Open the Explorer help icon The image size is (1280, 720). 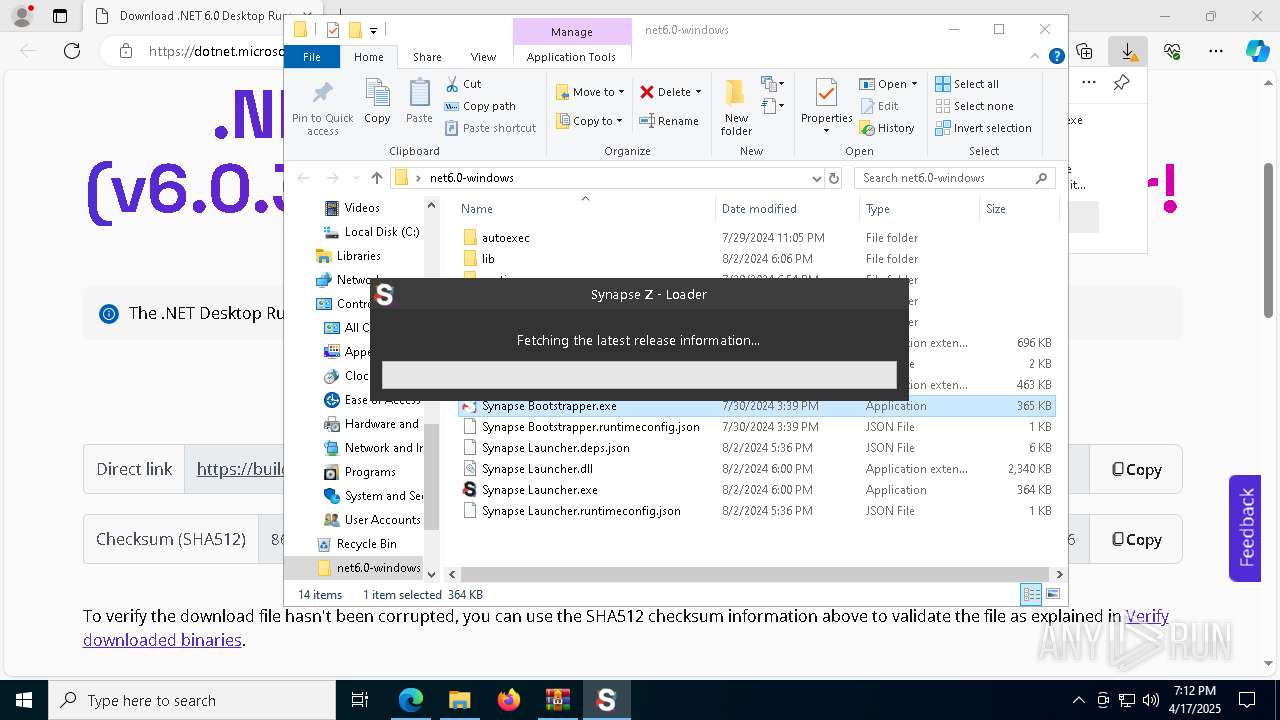pos(1056,57)
